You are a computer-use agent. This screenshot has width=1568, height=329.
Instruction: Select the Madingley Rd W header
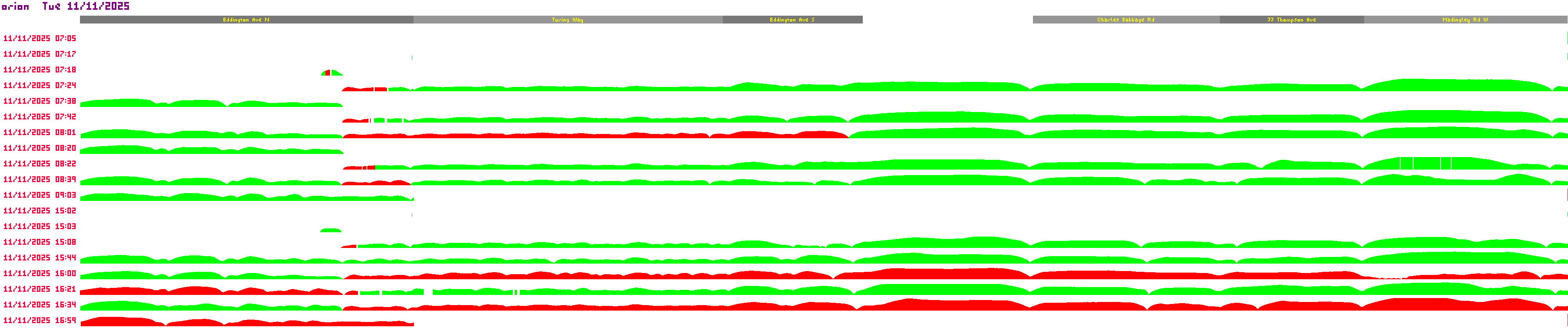(x=1465, y=20)
